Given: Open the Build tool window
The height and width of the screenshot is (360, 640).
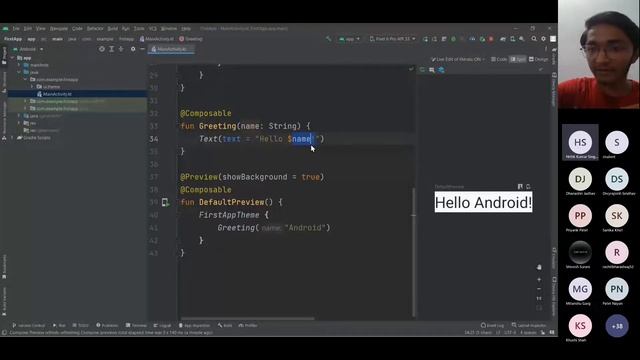Looking at the screenshot, I should click(225, 325).
